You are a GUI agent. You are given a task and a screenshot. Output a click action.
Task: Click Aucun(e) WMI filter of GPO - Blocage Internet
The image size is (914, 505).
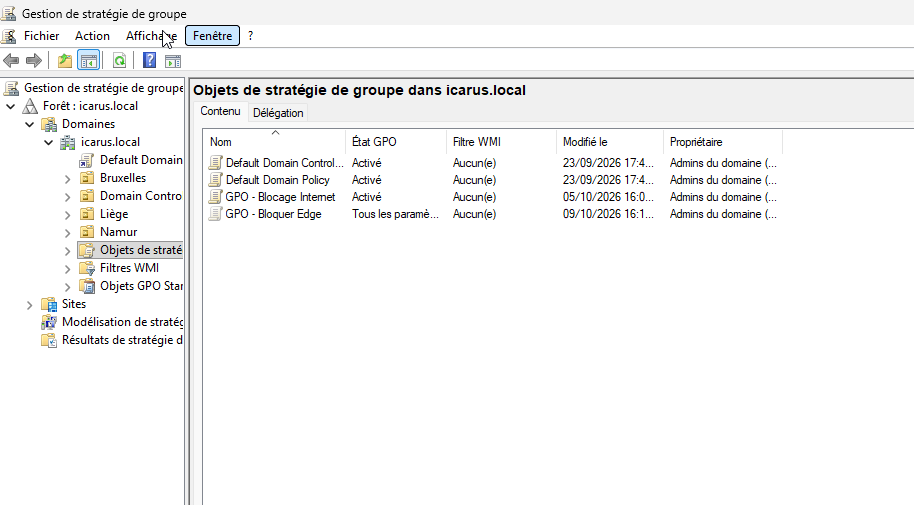click(x=474, y=197)
